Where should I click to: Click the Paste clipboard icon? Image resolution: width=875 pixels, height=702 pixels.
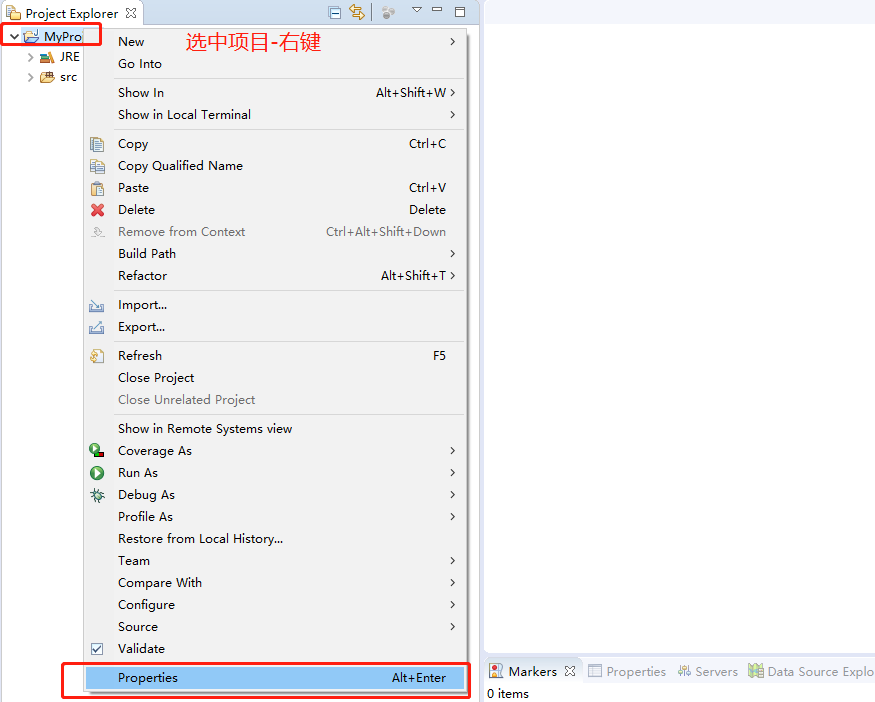tap(97, 188)
